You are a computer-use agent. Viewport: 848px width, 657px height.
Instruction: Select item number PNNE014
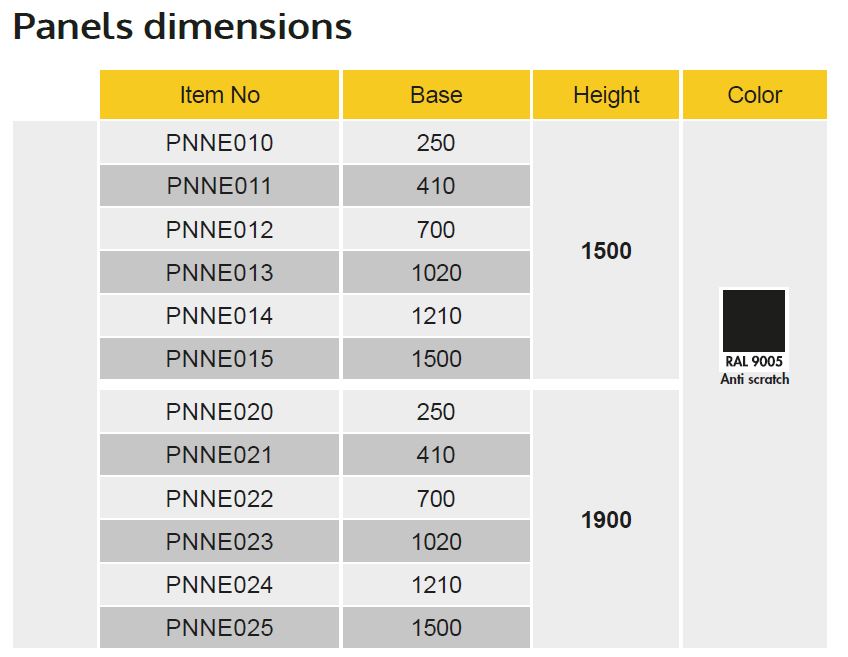(219, 316)
